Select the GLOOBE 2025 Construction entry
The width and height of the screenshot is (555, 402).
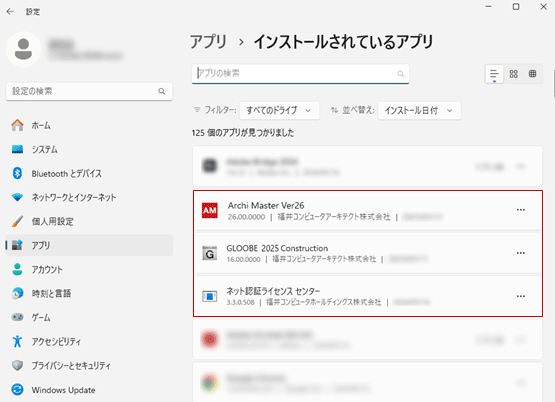pyautogui.click(x=368, y=253)
